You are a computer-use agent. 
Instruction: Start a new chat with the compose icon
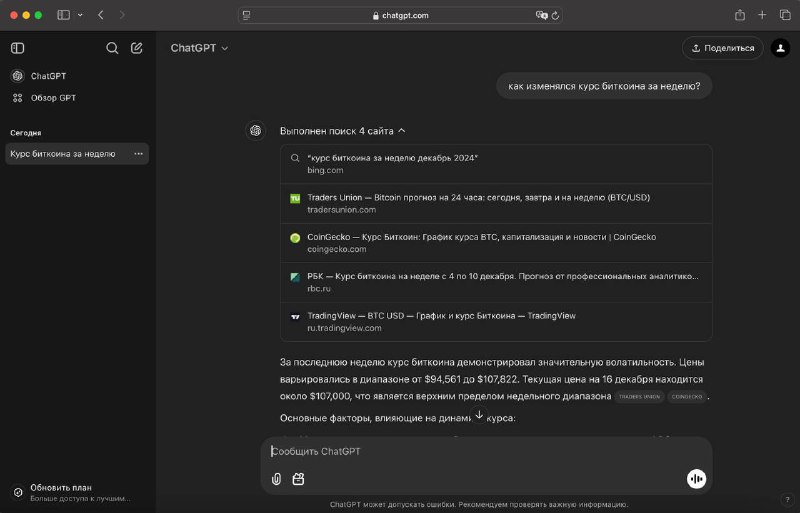(x=137, y=48)
